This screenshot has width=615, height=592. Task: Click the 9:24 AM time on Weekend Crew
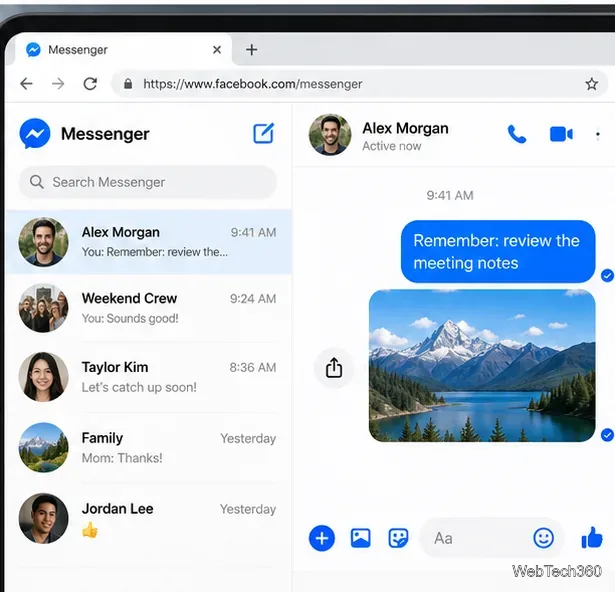[x=253, y=299]
